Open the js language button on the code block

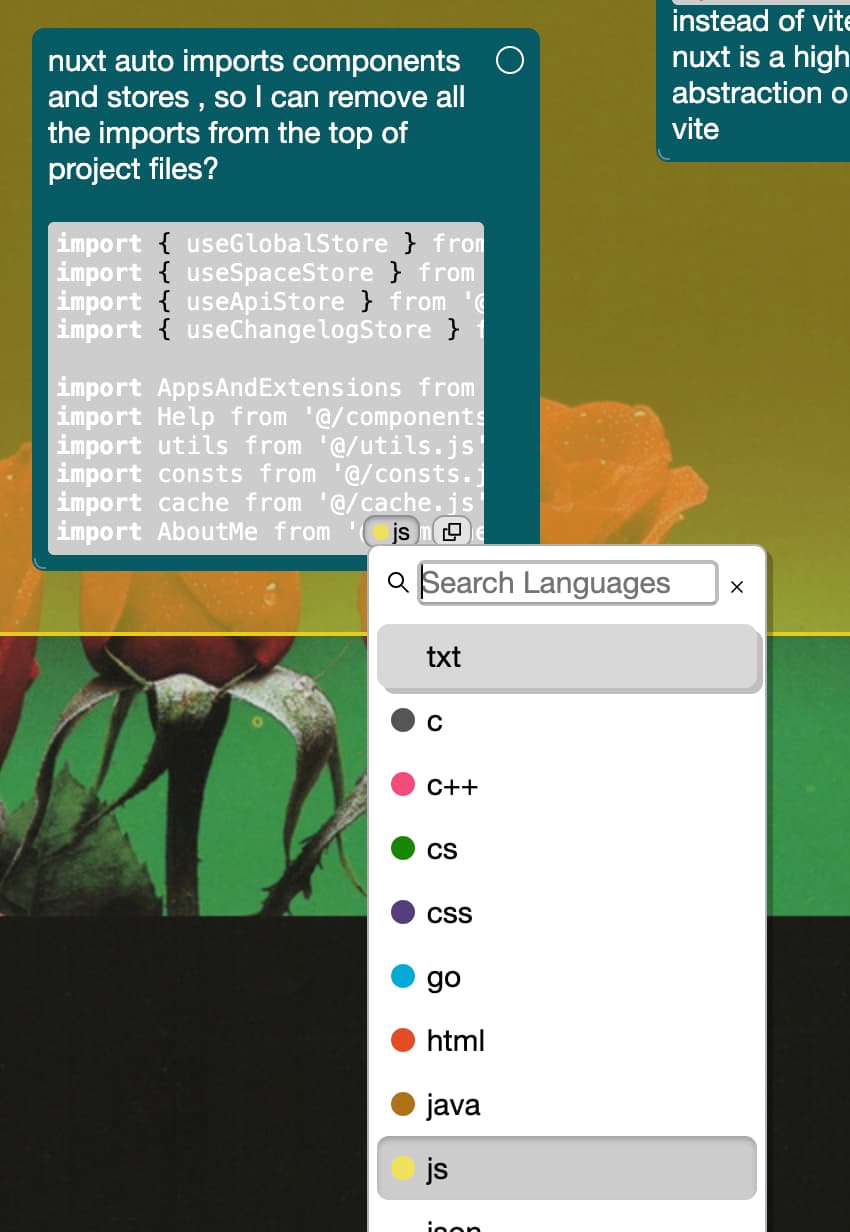[x=391, y=532]
